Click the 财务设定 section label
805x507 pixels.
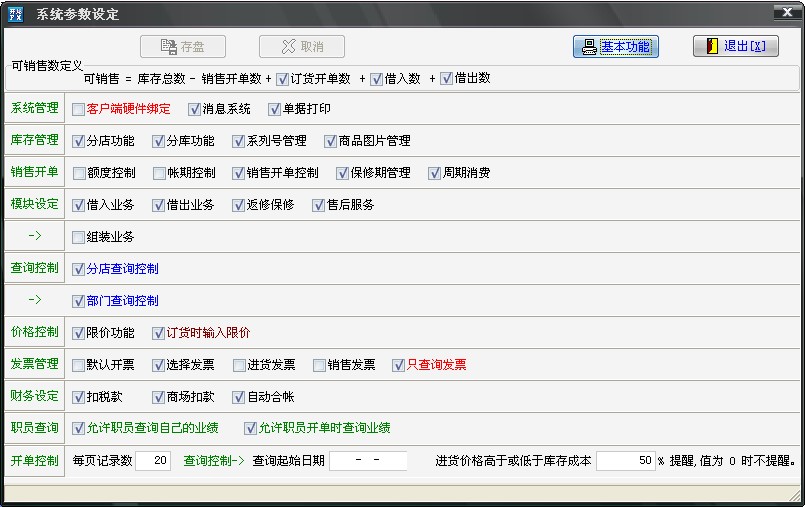(x=34, y=396)
